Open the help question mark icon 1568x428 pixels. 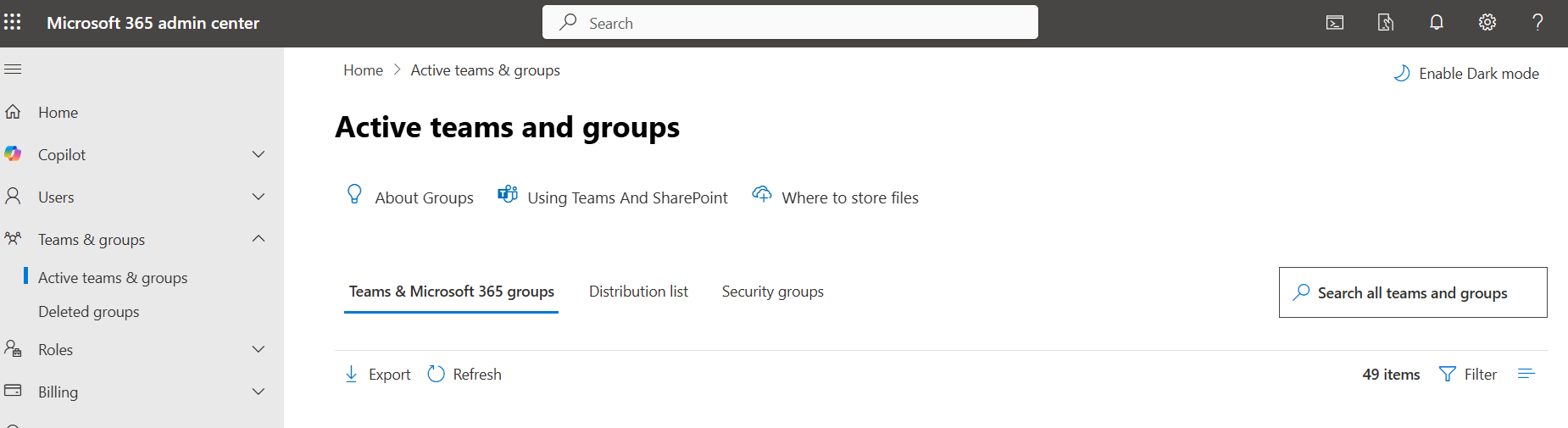[1537, 23]
